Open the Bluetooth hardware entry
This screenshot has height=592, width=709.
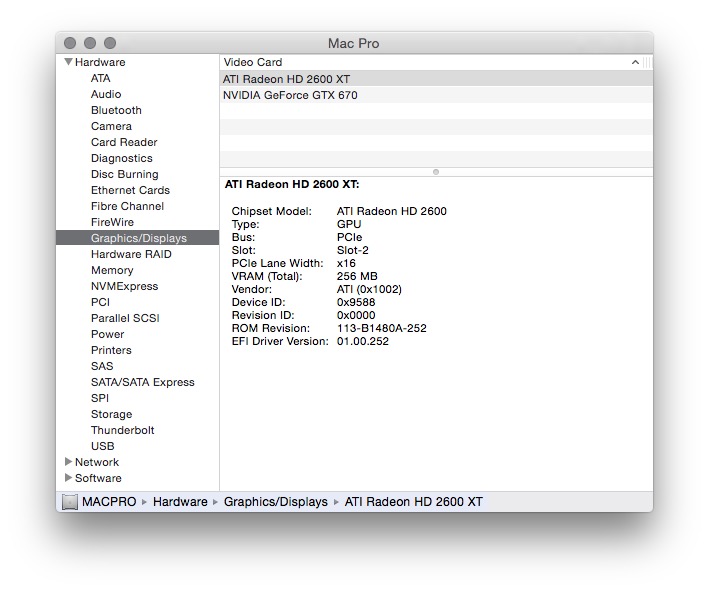116,110
